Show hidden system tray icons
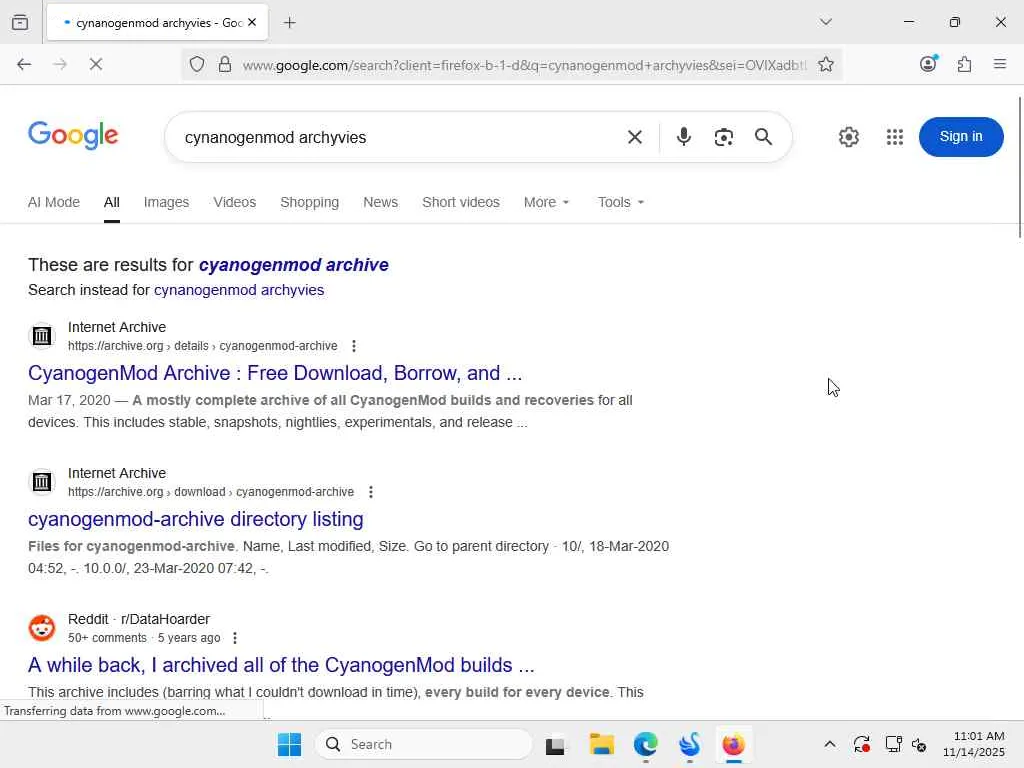This screenshot has height=768, width=1024. pyautogui.click(x=829, y=744)
